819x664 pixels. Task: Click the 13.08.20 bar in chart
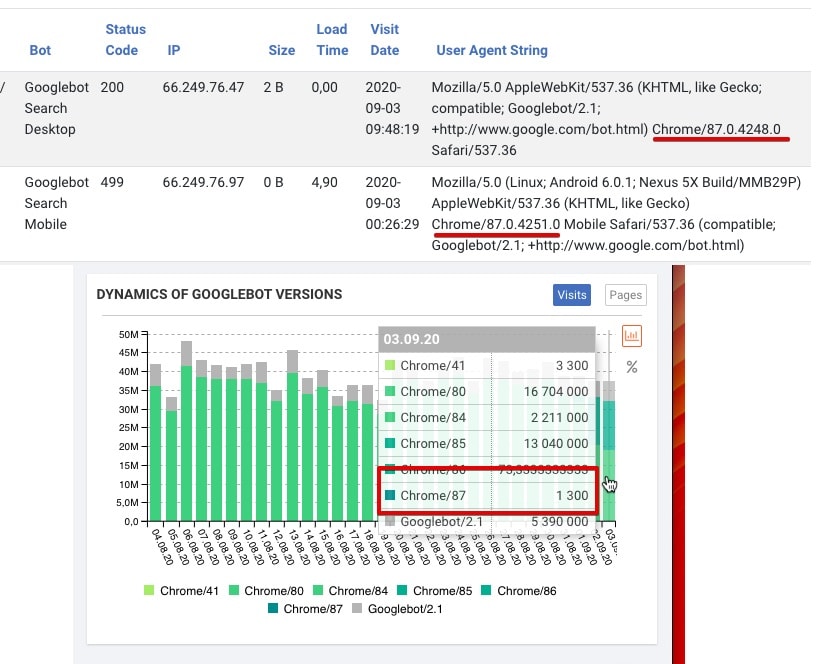pos(292,436)
